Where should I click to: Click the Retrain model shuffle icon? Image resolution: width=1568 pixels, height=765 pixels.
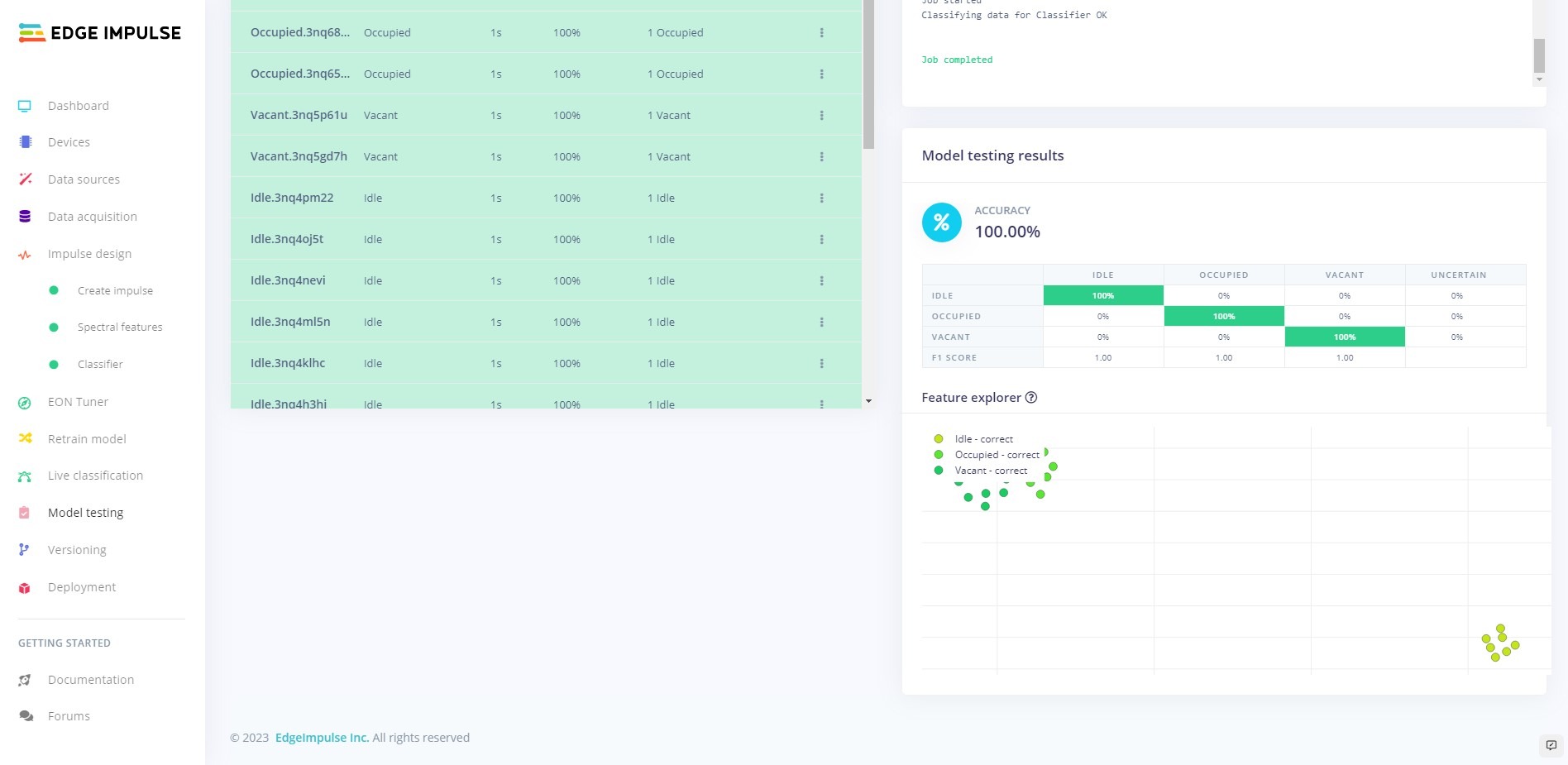pos(25,438)
